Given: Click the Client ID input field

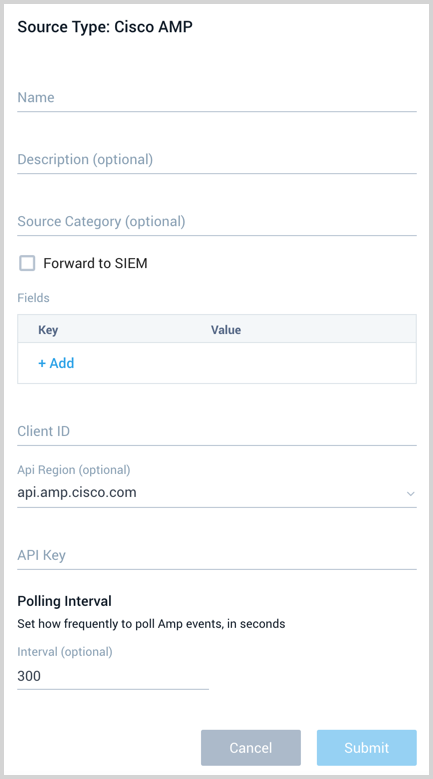Looking at the screenshot, I should point(216,431).
